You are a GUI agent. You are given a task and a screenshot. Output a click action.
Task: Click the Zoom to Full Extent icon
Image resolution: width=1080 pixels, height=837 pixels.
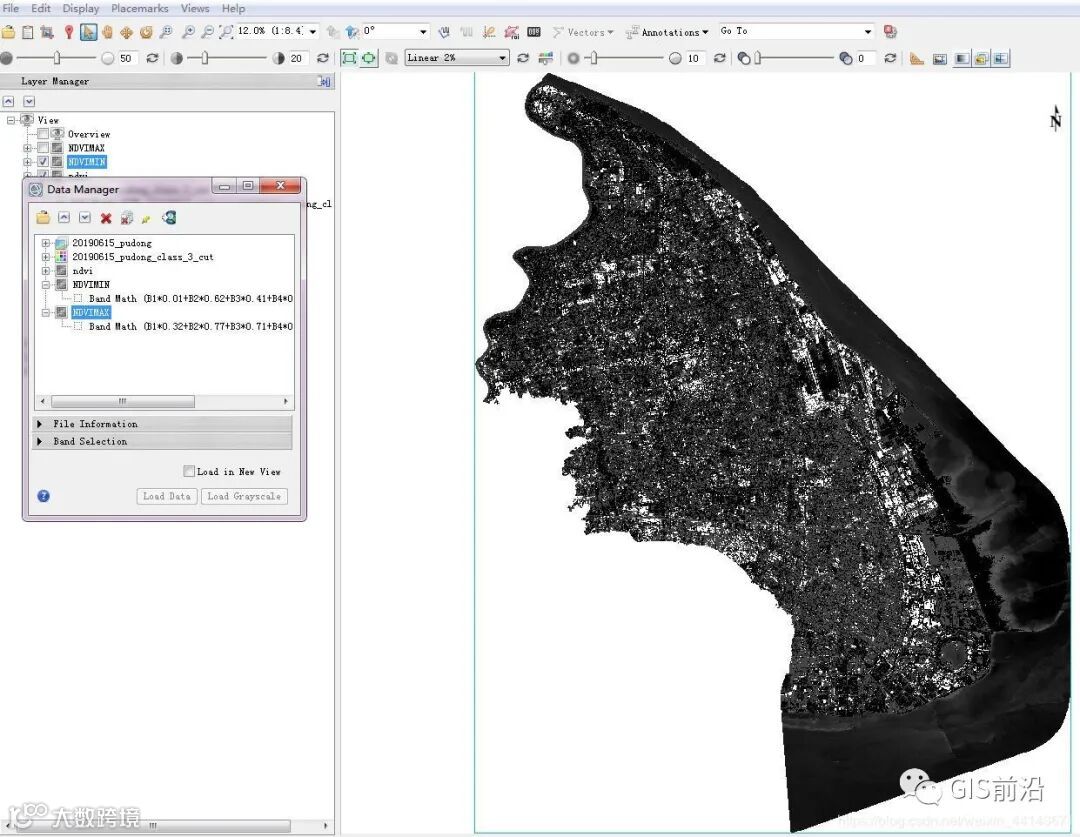[x=226, y=32]
